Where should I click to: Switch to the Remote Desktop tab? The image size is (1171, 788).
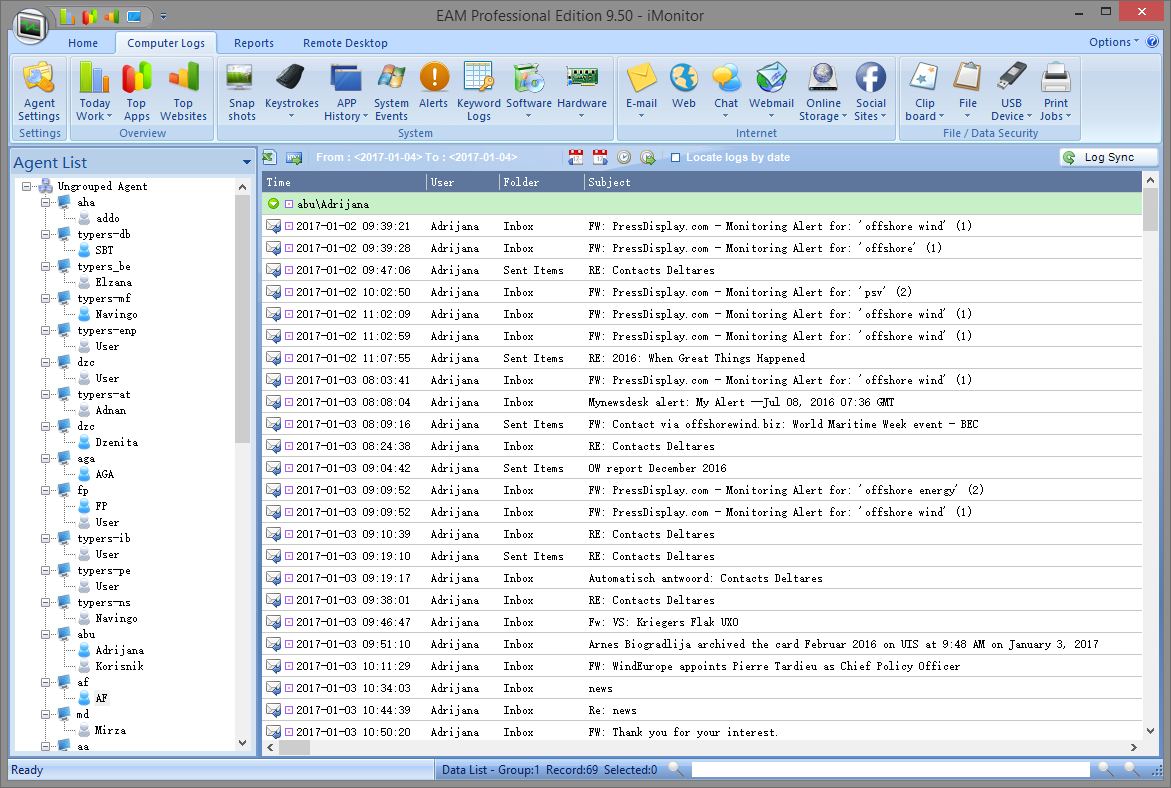[x=345, y=43]
